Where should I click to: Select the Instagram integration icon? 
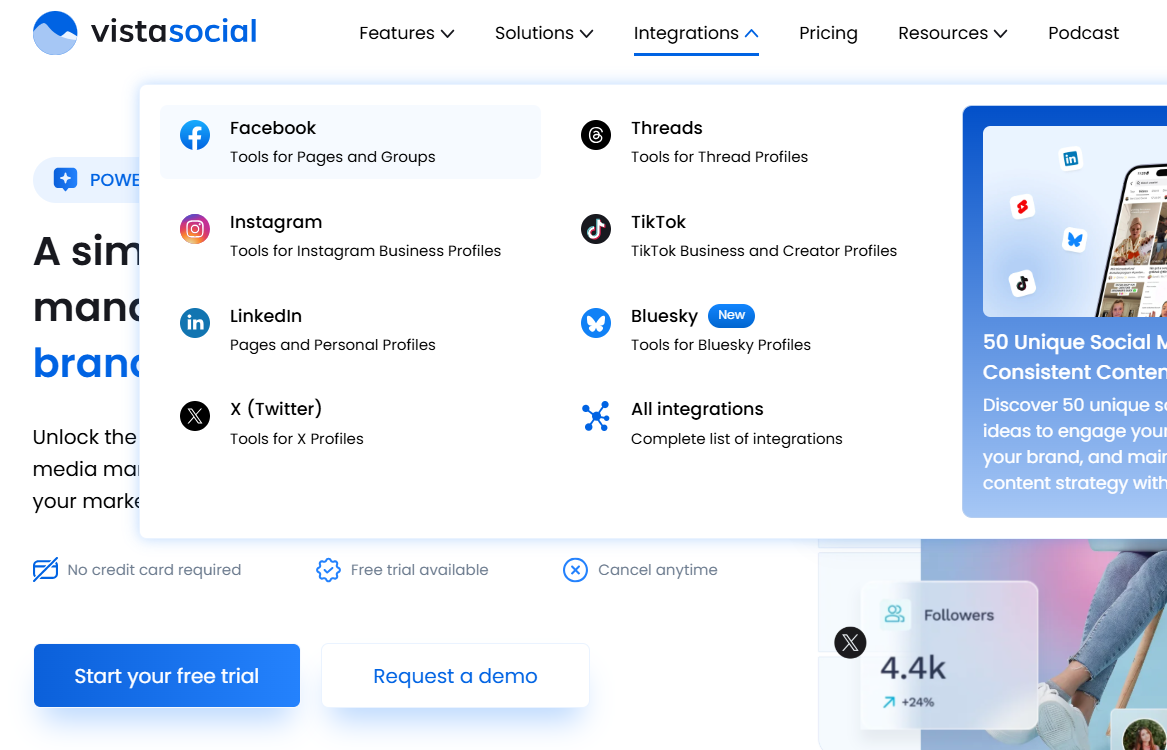point(194,229)
